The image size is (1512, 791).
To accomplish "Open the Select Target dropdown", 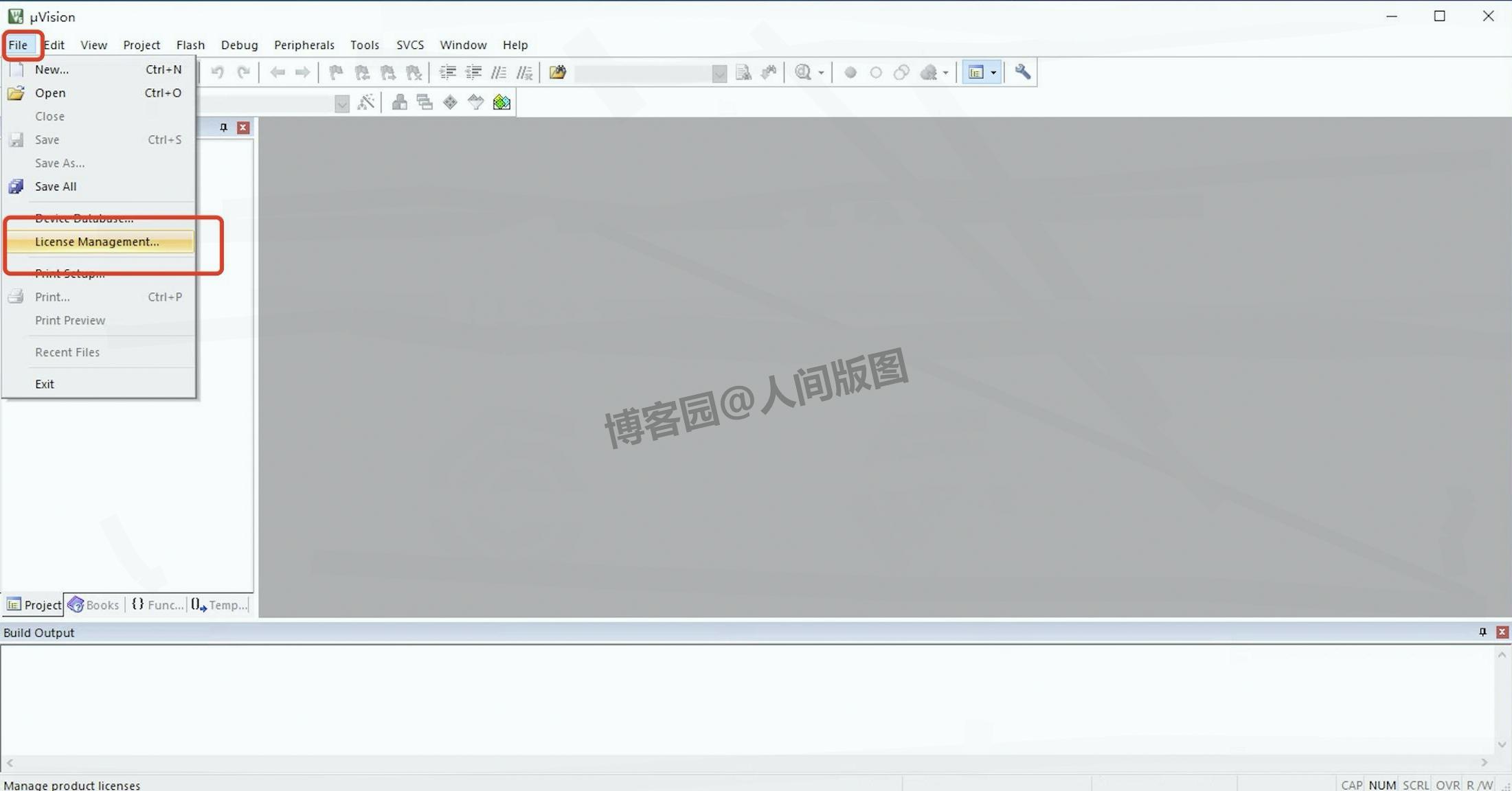I will coord(342,103).
